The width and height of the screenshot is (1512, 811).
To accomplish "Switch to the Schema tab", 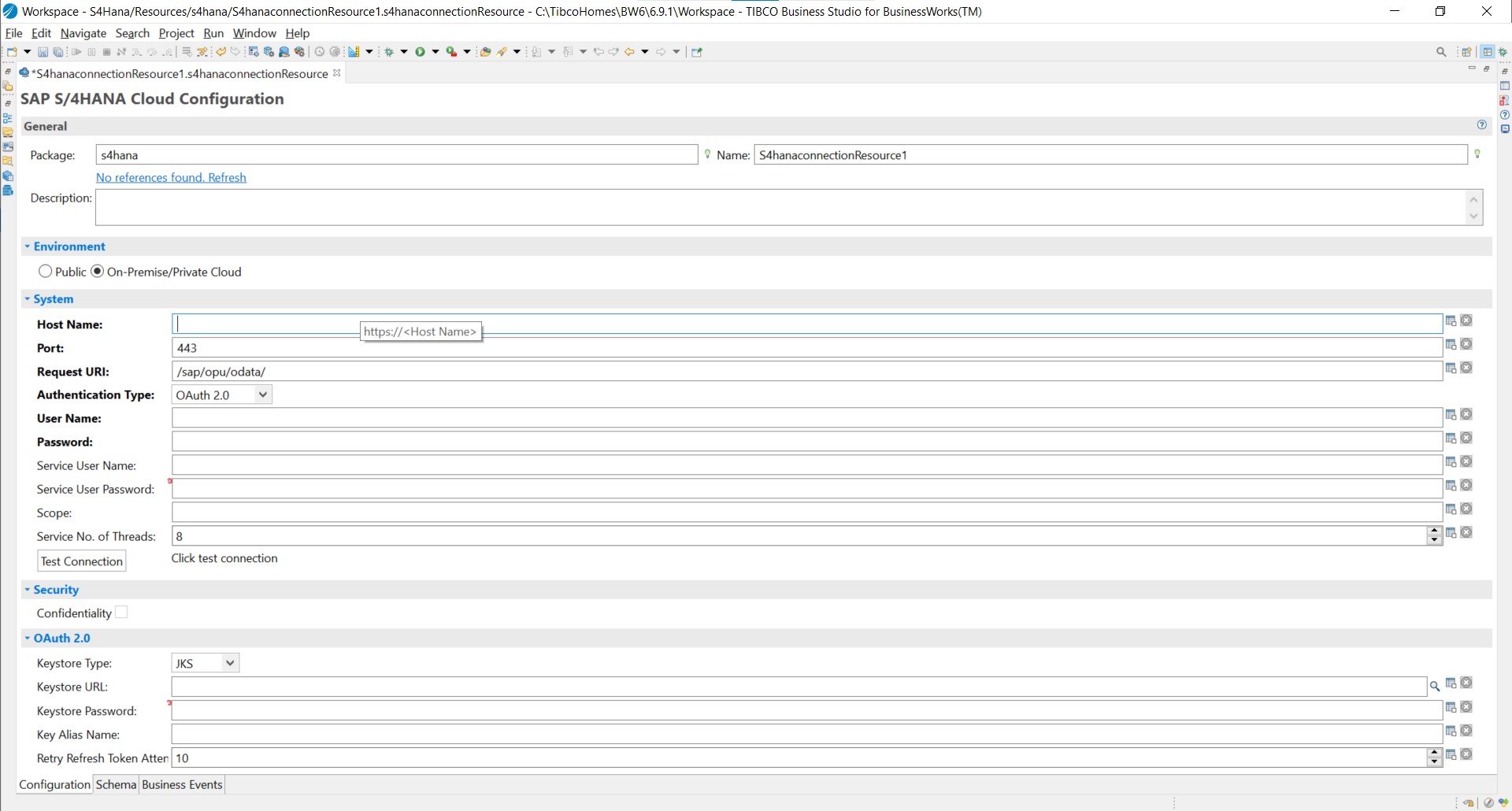I will (x=116, y=784).
